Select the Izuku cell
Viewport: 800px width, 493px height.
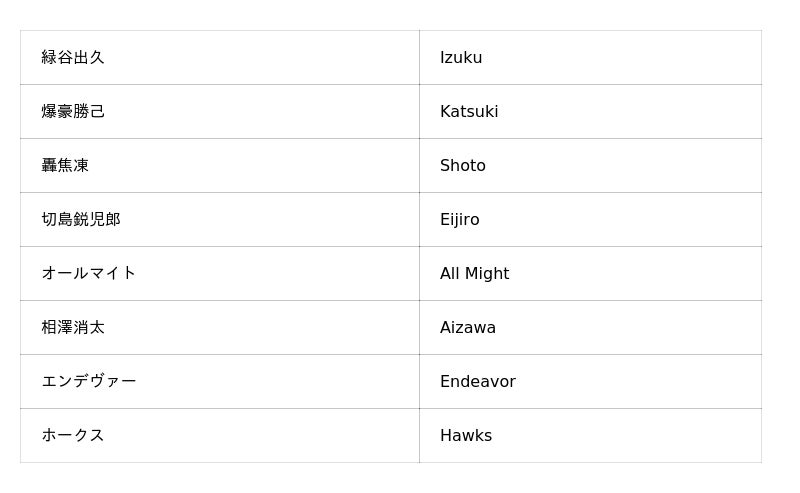(461, 58)
